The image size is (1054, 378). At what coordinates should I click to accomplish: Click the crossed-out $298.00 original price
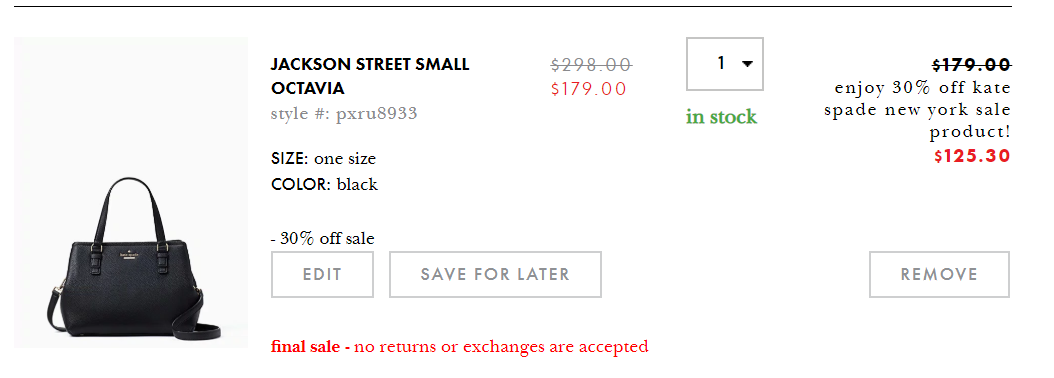pyautogui.click(x=591, y=65)
